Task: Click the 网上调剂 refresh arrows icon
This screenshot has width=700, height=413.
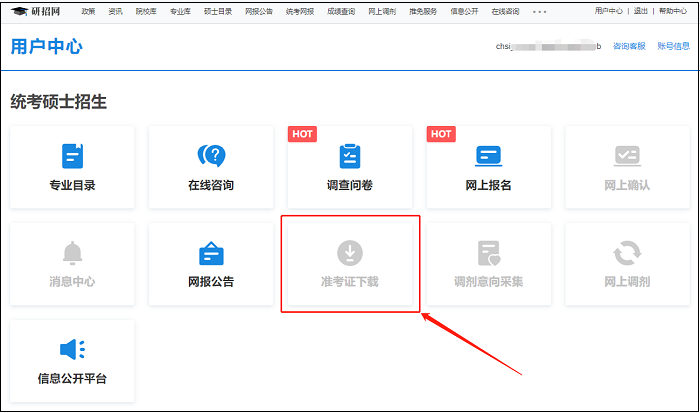Action: pyautogui.click(x=627, y=252)
